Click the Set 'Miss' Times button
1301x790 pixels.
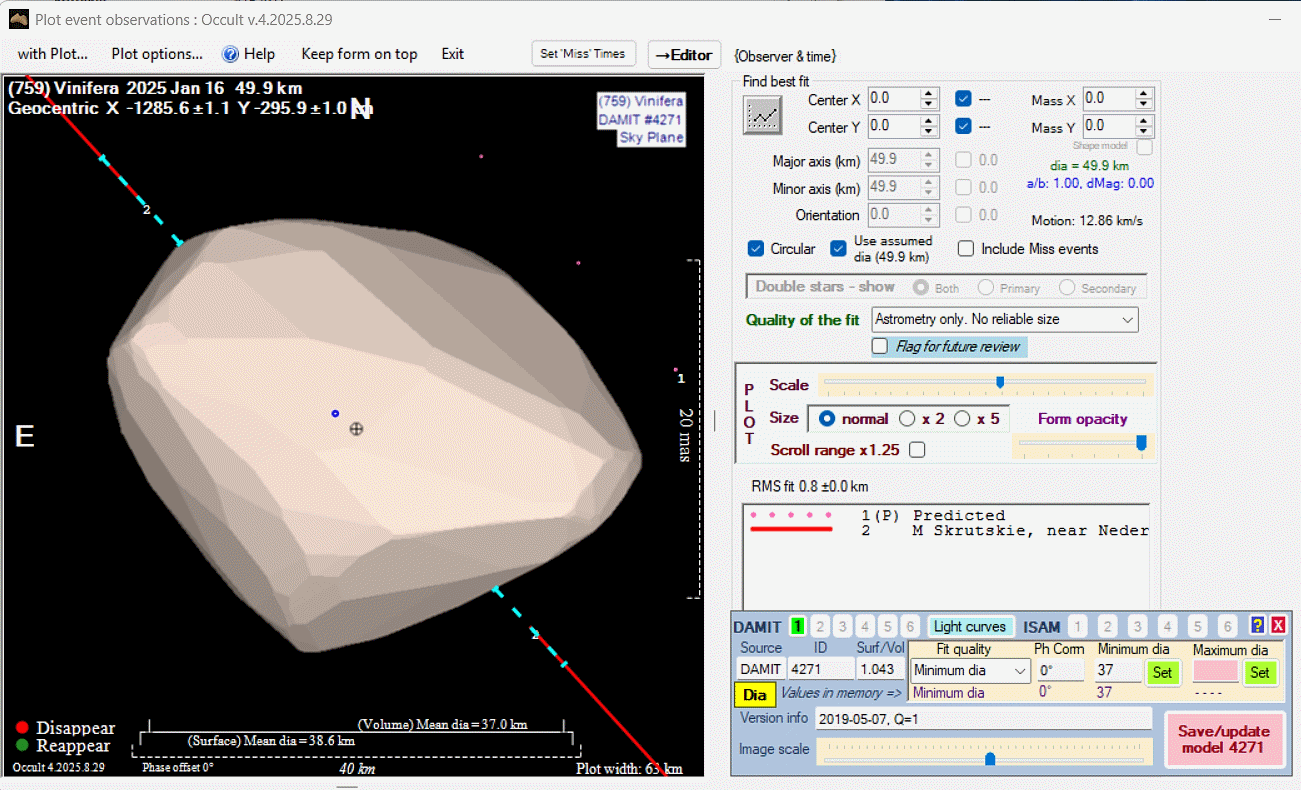click(x=583, y=54)
